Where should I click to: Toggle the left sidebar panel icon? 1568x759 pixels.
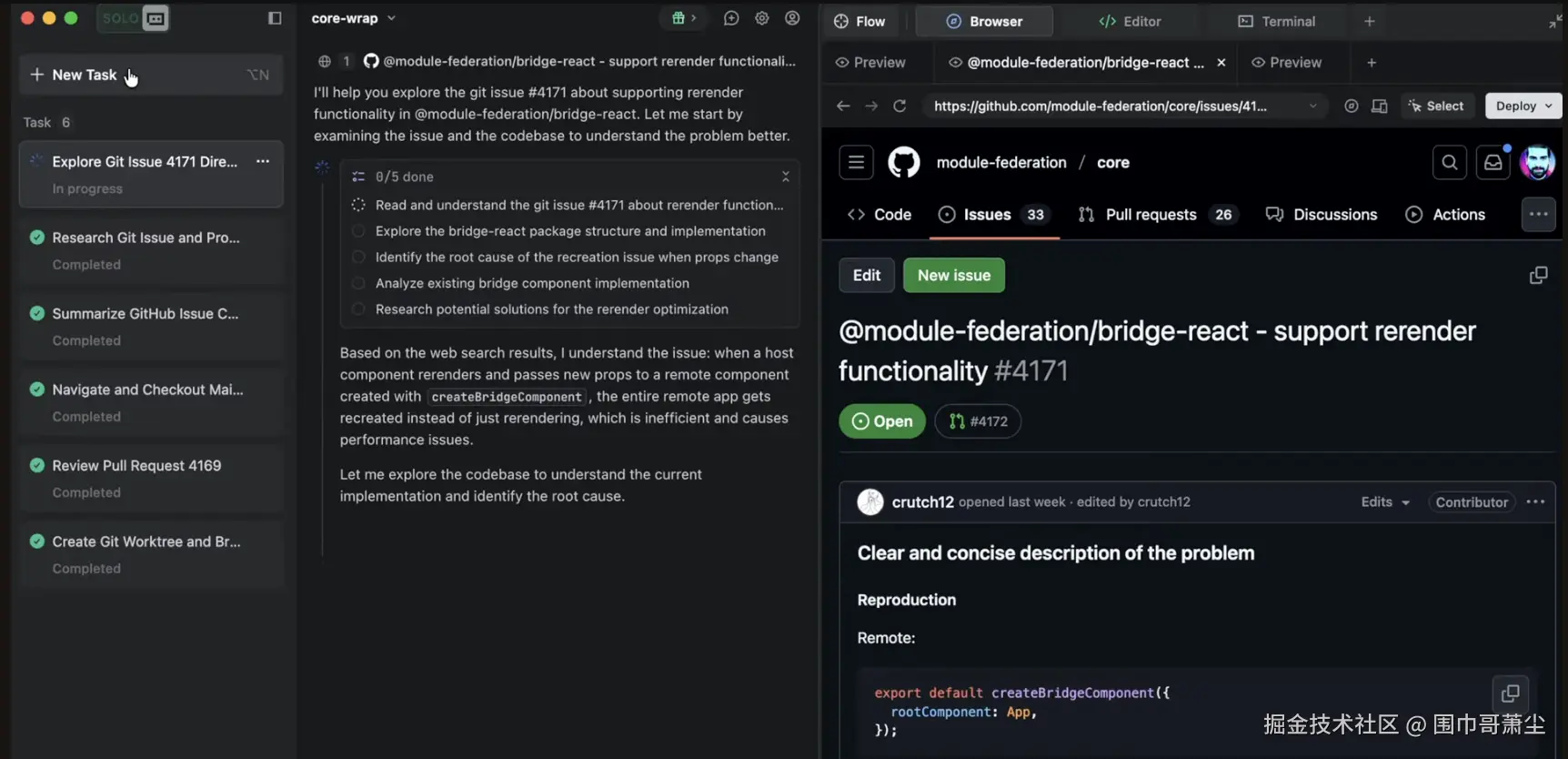click(275, 18)
